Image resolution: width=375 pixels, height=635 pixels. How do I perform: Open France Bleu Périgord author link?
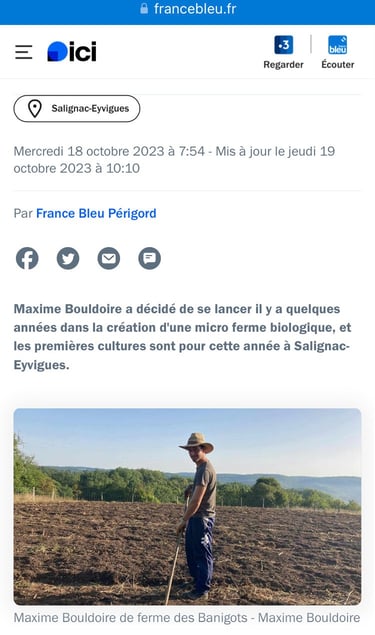(96, 213)
